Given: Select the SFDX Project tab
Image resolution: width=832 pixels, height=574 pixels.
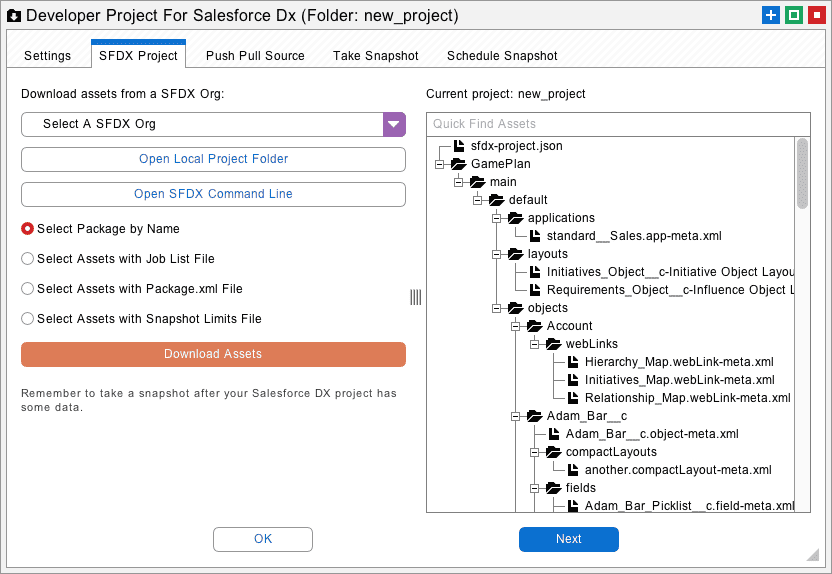Looking at the screenshot, I should [138, 55].
